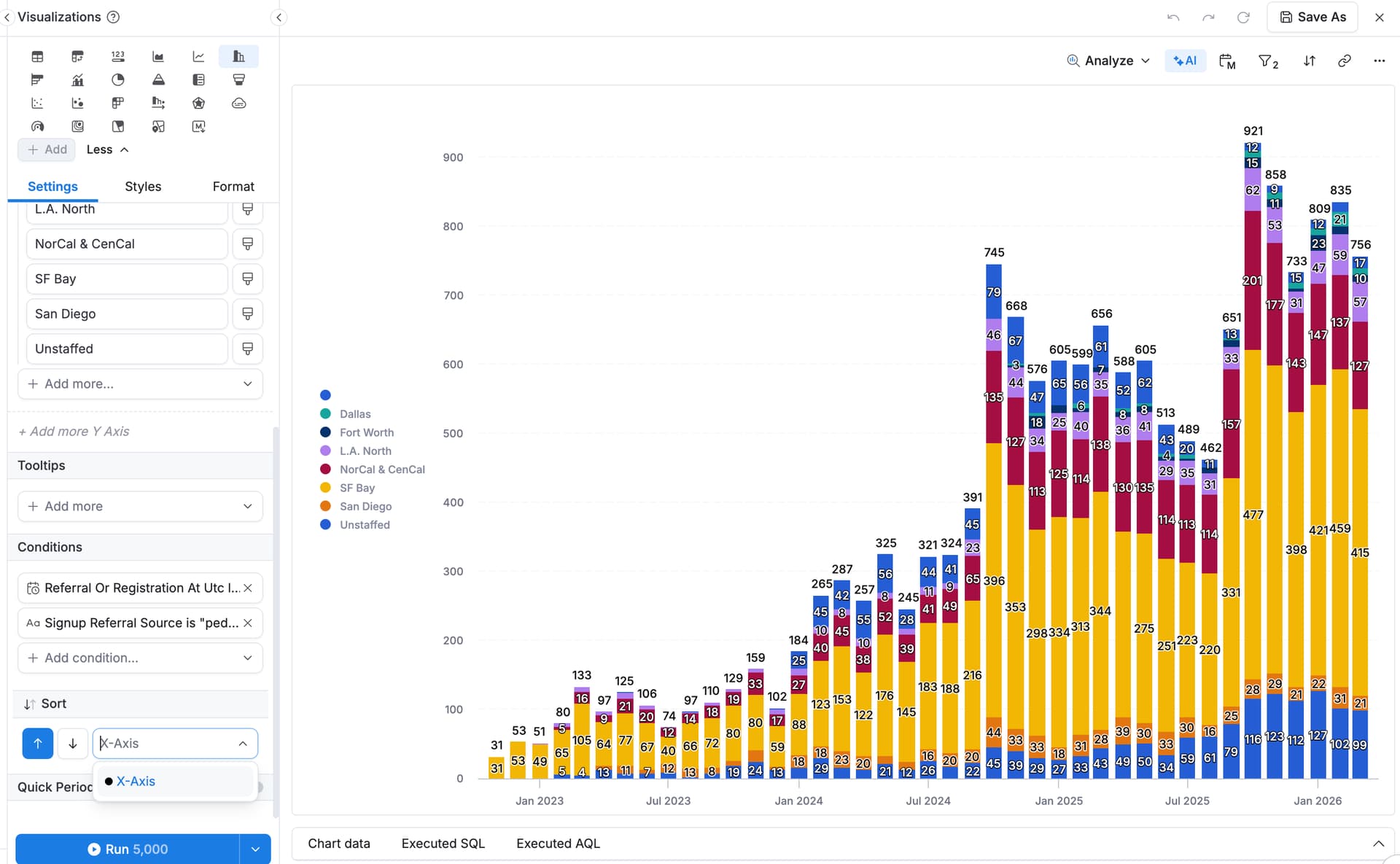Collapse chart types with Less
Screen dimensions: 1400x864
click(107, 149)
